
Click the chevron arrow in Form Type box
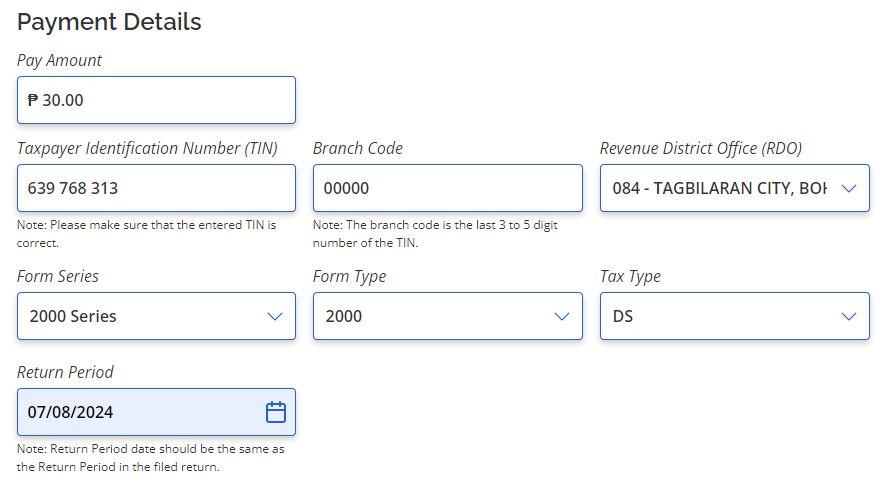tap(562, 316)
